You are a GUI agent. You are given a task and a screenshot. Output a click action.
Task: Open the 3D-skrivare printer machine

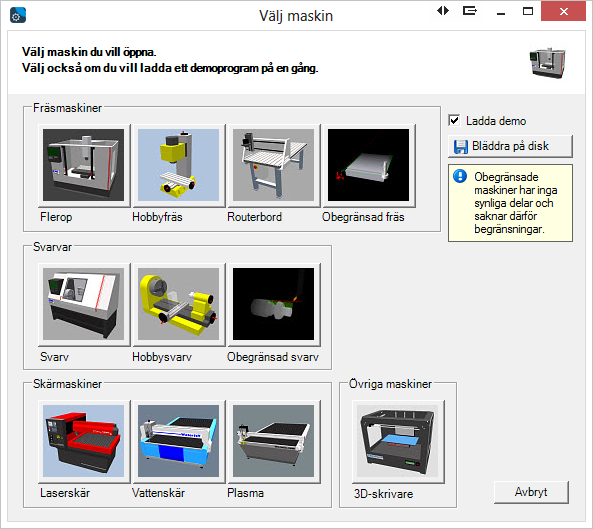(x=398, y=441)
